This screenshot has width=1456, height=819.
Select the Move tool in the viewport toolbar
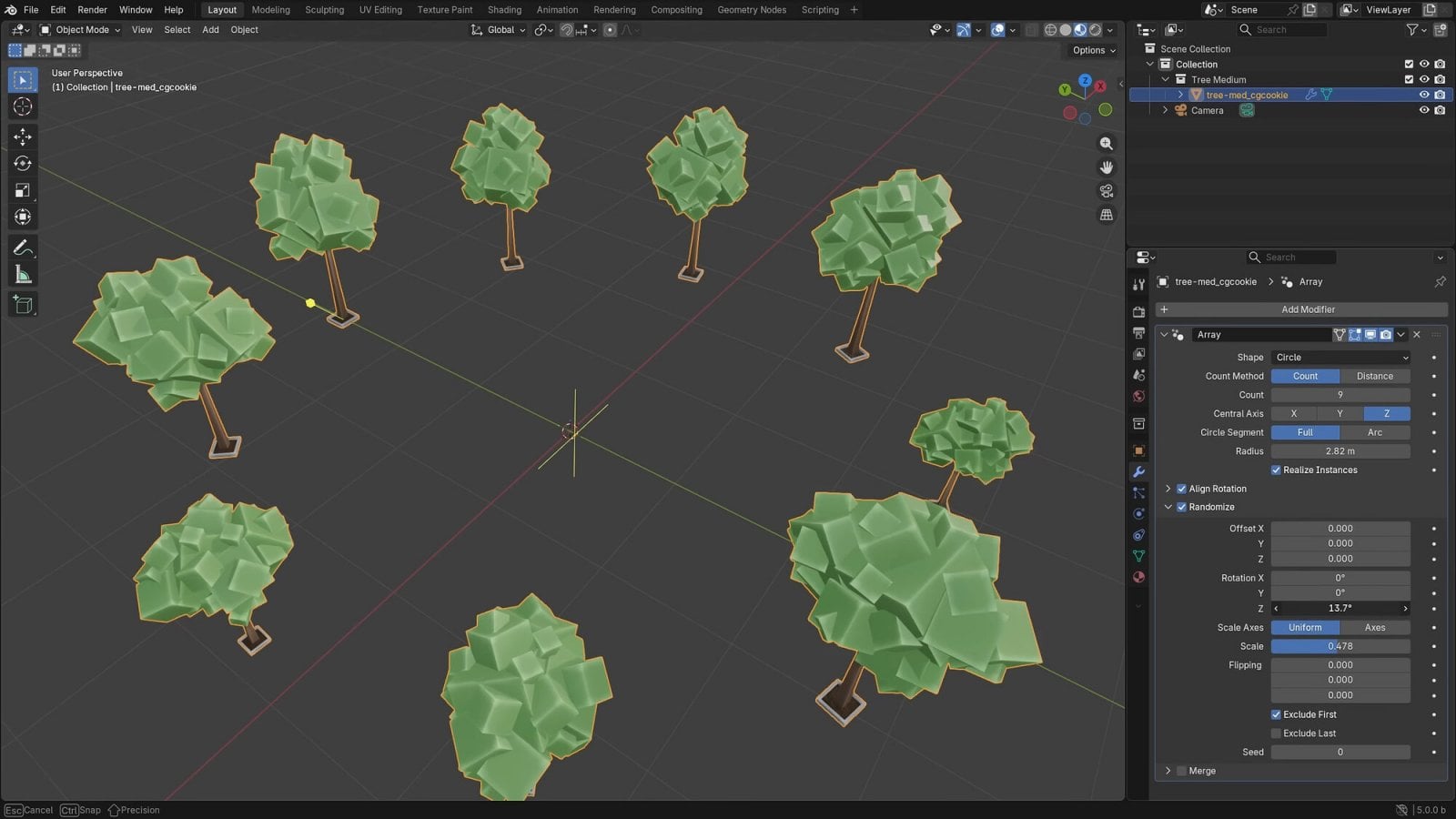[22, 136]
